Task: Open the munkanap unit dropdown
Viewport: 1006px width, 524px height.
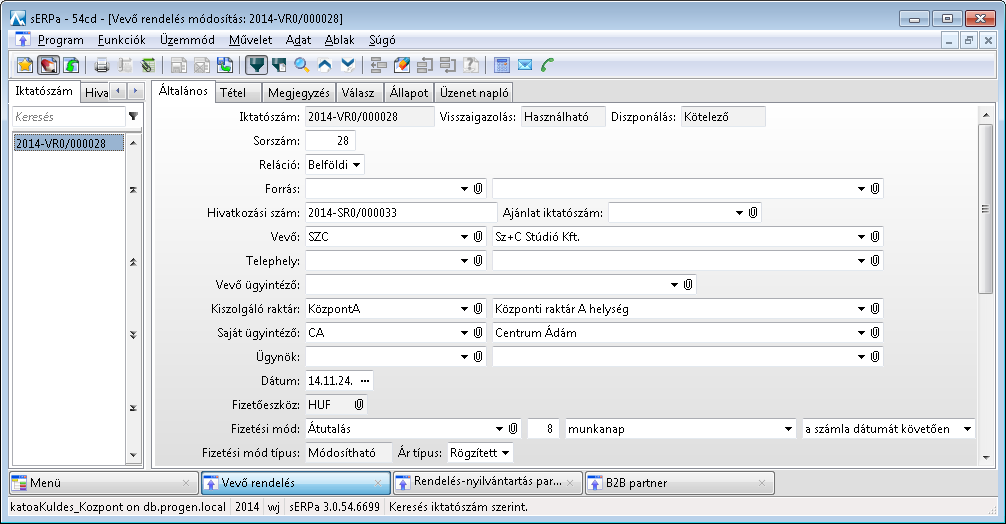Action: [788, 429]
